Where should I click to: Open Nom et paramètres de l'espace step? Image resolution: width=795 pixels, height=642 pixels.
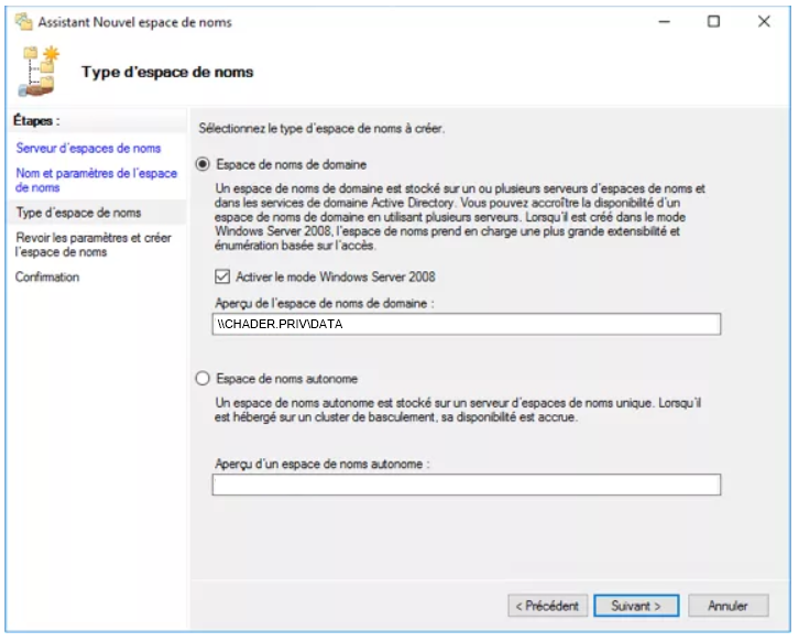point(96,180)
